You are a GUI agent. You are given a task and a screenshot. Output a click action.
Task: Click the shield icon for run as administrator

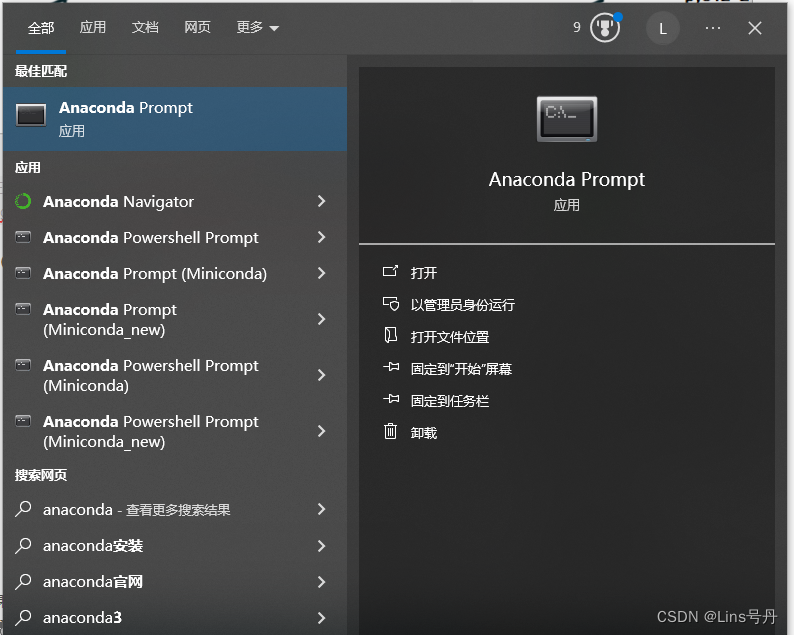[x=390, y=303]
